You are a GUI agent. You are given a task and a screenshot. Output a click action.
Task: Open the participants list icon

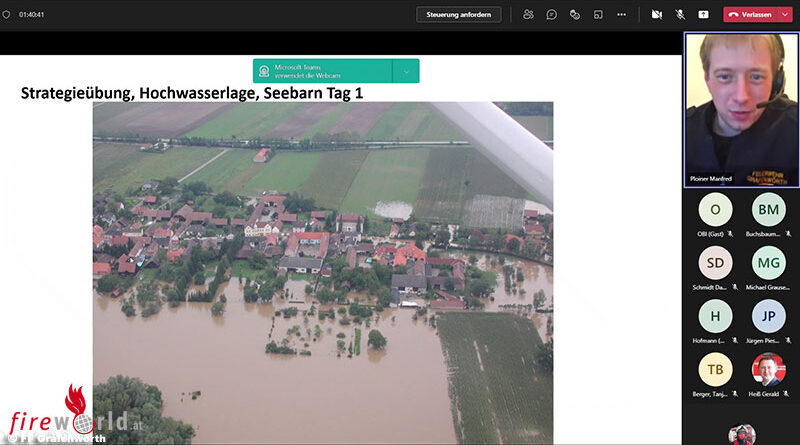(x=528, y=15)
